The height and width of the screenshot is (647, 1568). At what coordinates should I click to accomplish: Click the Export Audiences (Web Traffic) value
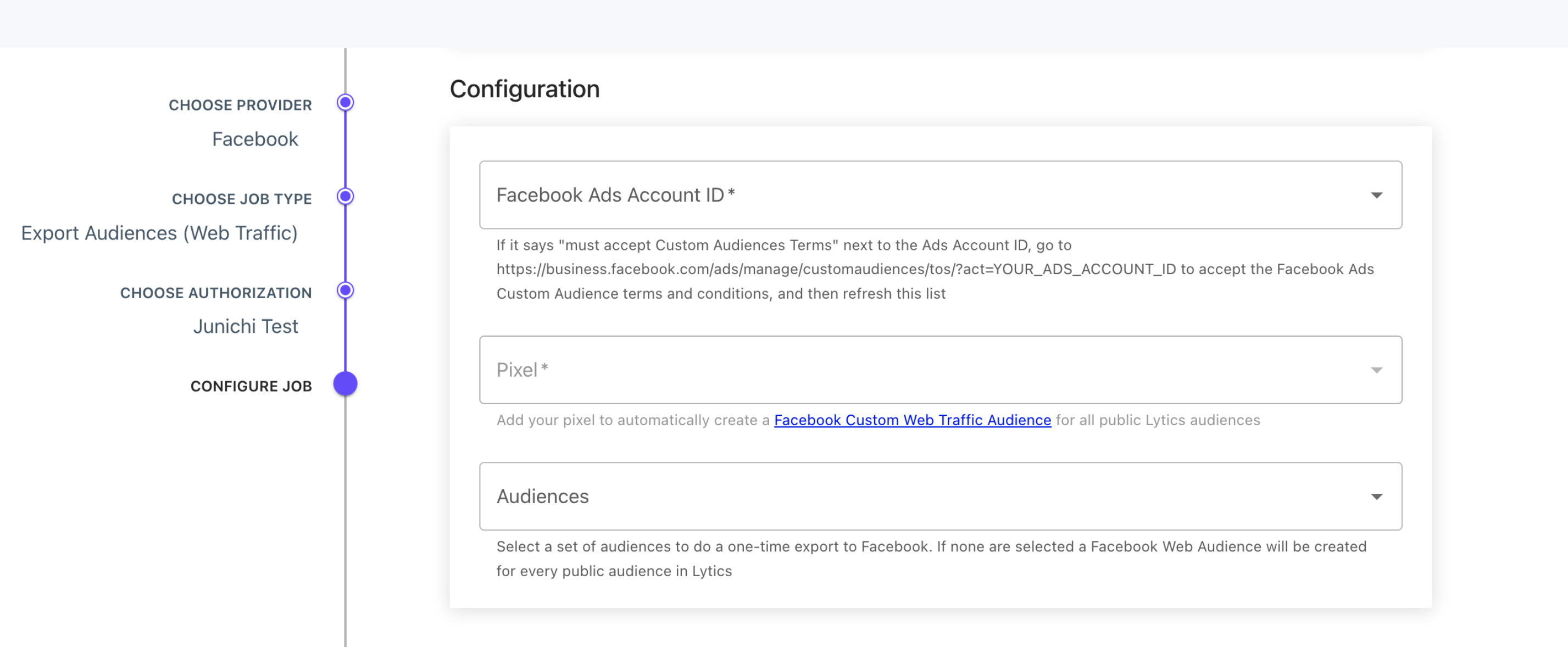[159, 233]
